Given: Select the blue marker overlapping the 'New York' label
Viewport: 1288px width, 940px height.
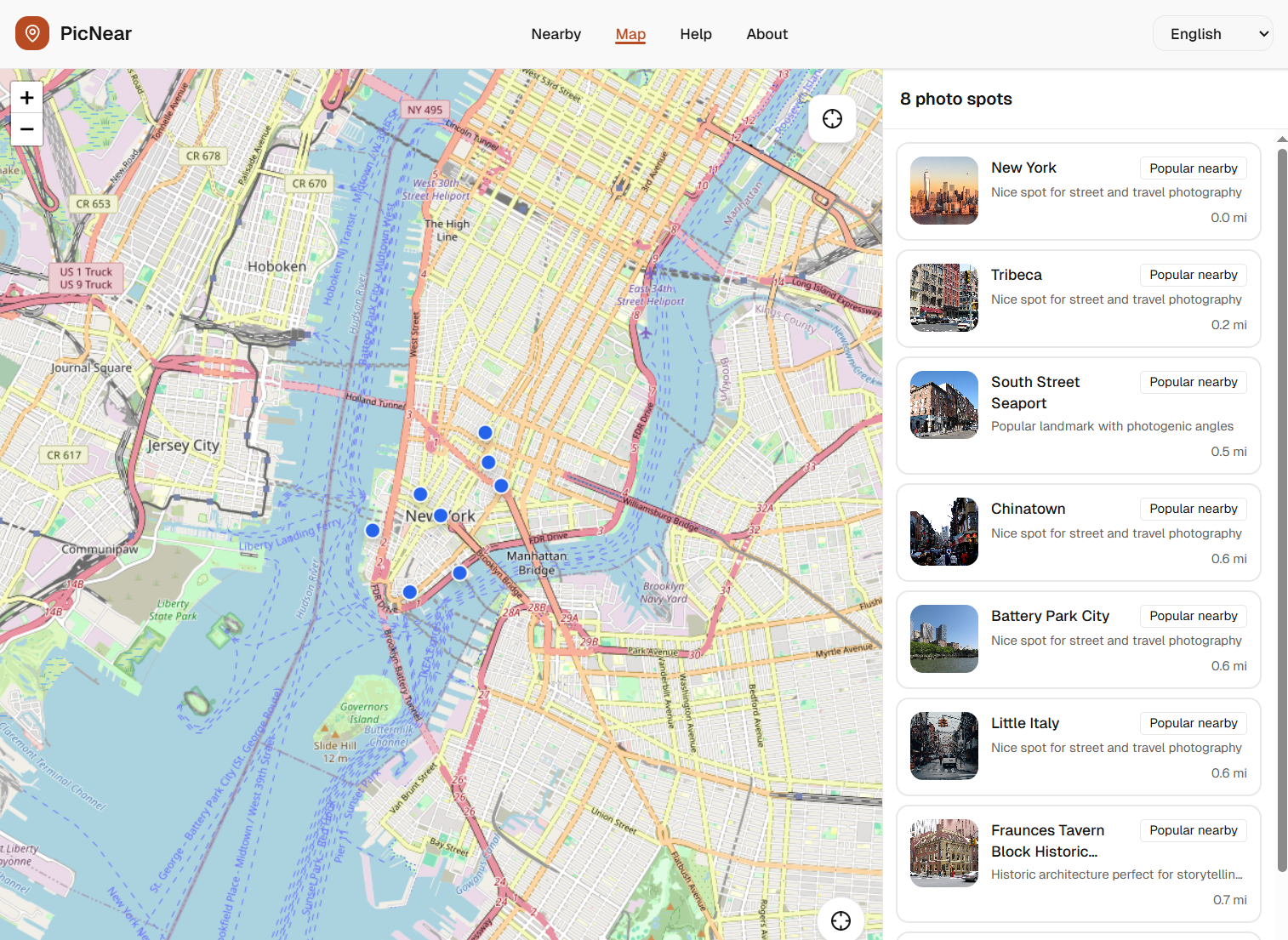Looking at the screenshot, I should pos(441,515).
